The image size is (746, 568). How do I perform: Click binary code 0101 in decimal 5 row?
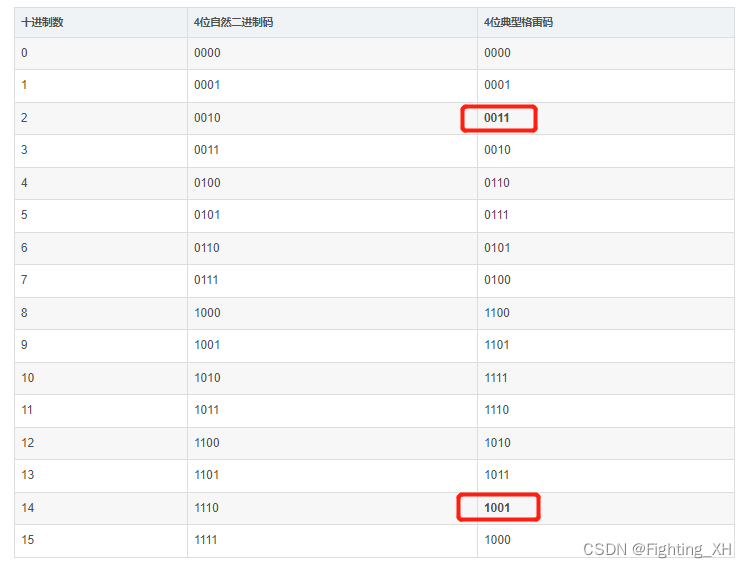click(x=207, y=215)
